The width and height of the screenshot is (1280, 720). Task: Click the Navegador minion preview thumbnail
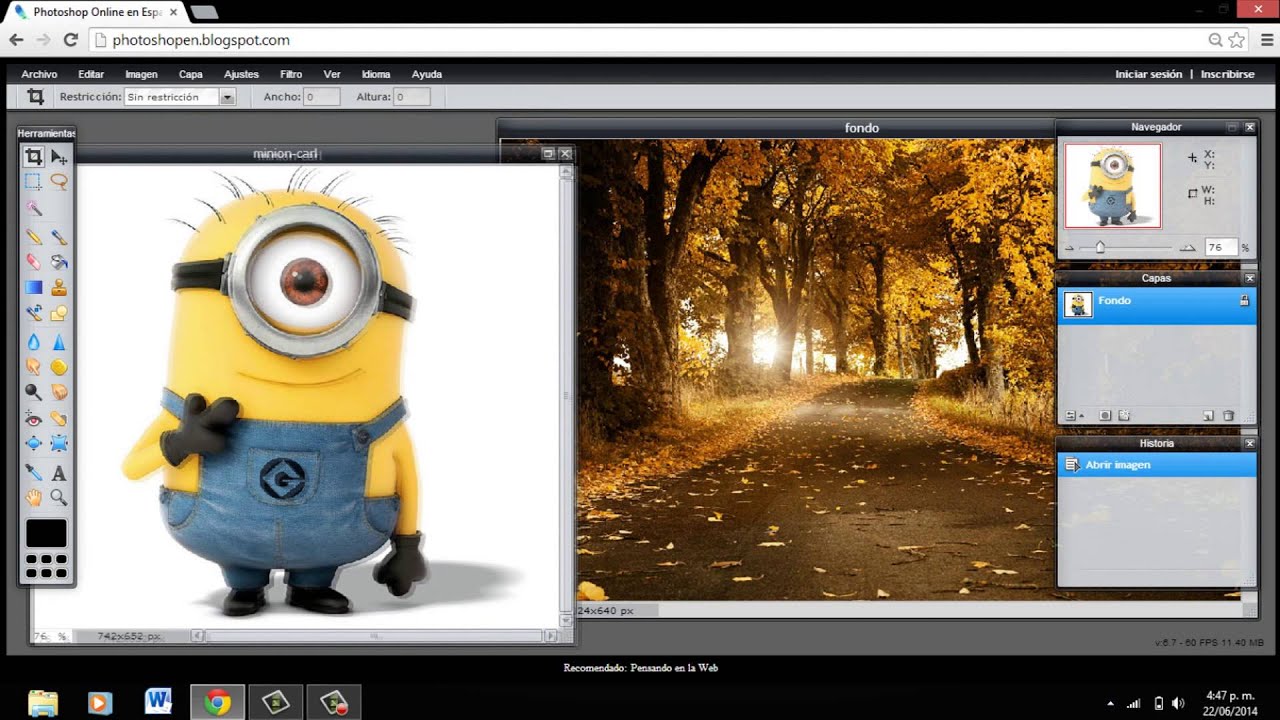click(1113, 185)
